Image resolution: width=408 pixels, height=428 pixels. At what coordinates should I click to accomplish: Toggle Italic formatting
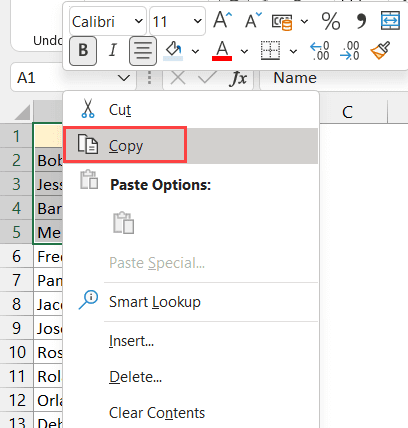[113, 51]
